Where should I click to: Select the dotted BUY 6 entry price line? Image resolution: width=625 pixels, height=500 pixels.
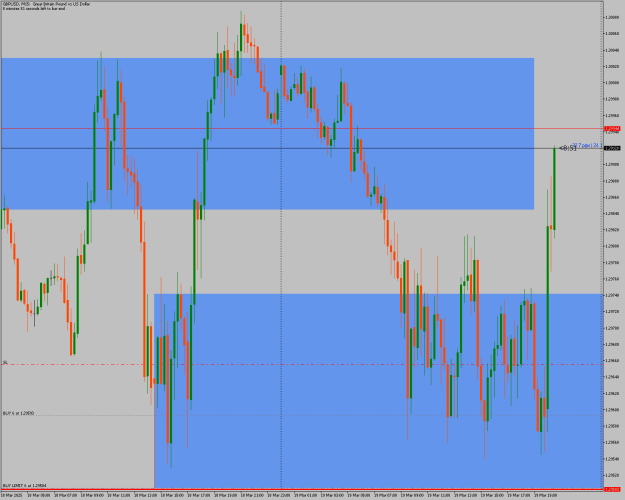(301, 415)
